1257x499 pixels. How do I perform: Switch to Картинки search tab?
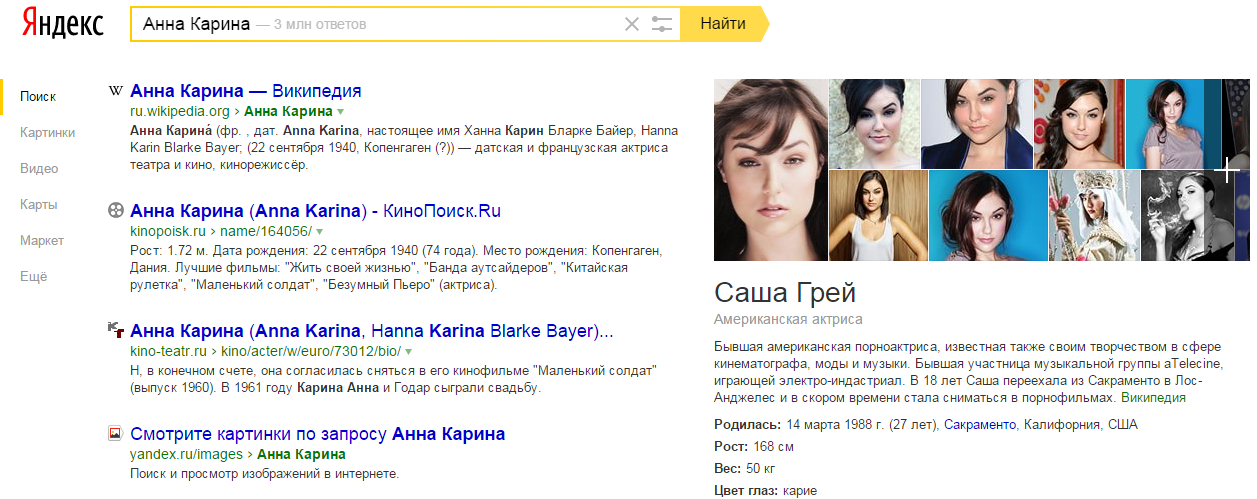coord(47,133)
